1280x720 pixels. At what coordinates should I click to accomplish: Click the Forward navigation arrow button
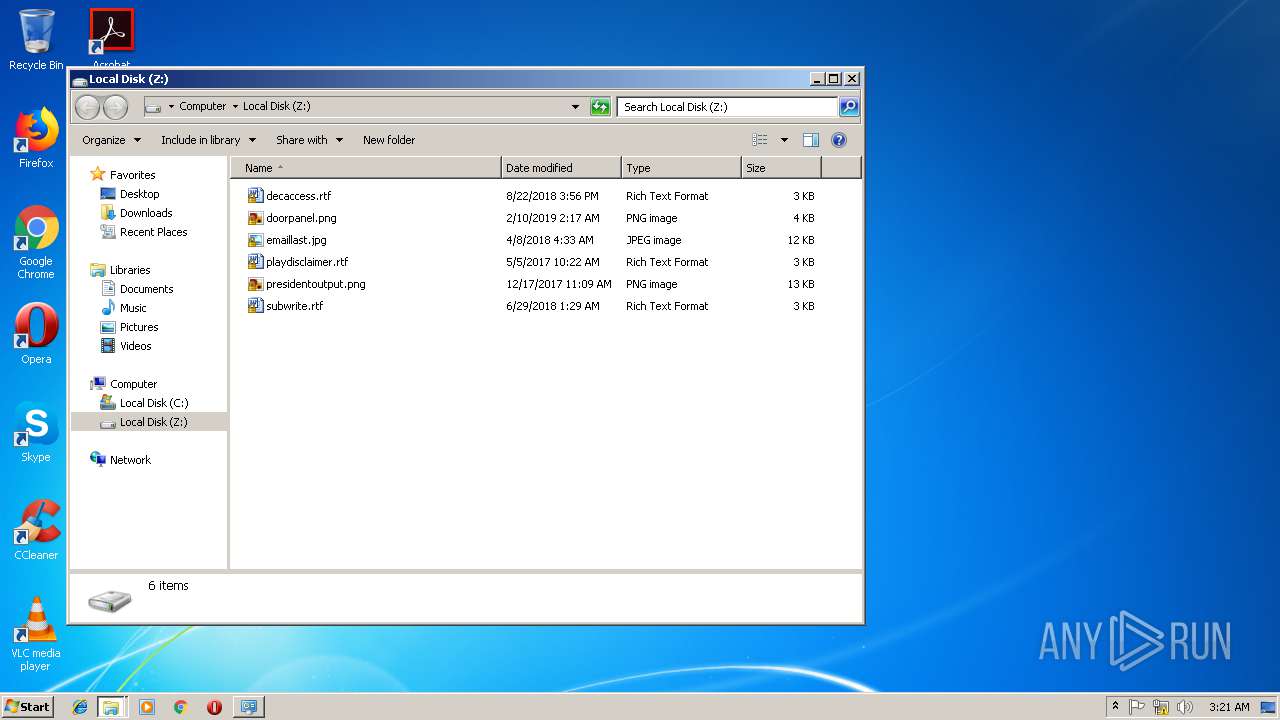[115, 107]
